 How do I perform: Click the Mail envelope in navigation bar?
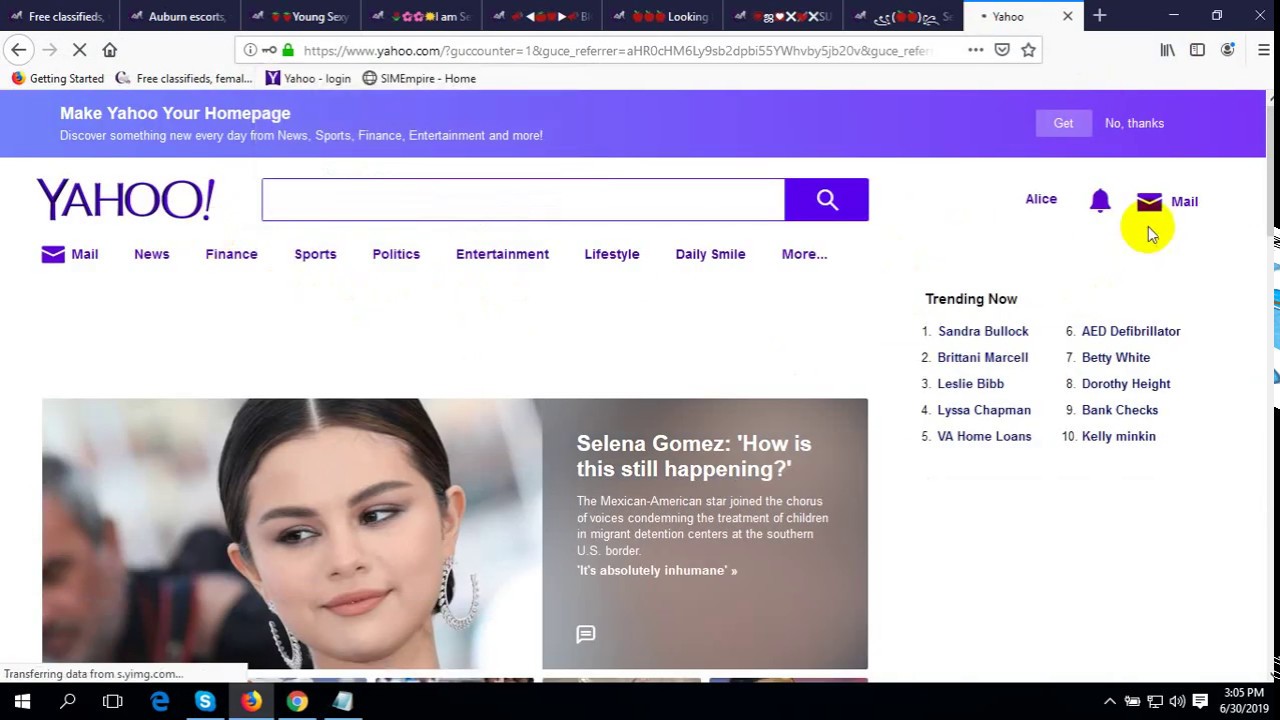(x=53, y=254)
